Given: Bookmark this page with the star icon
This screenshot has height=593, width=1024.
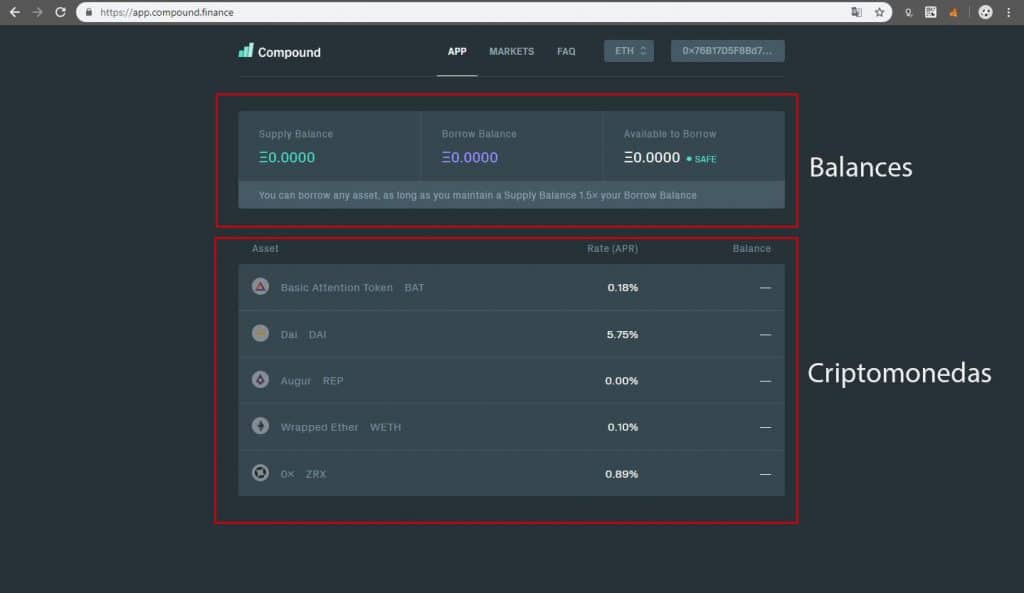Looking at the screenshot, I should [879, 12].
